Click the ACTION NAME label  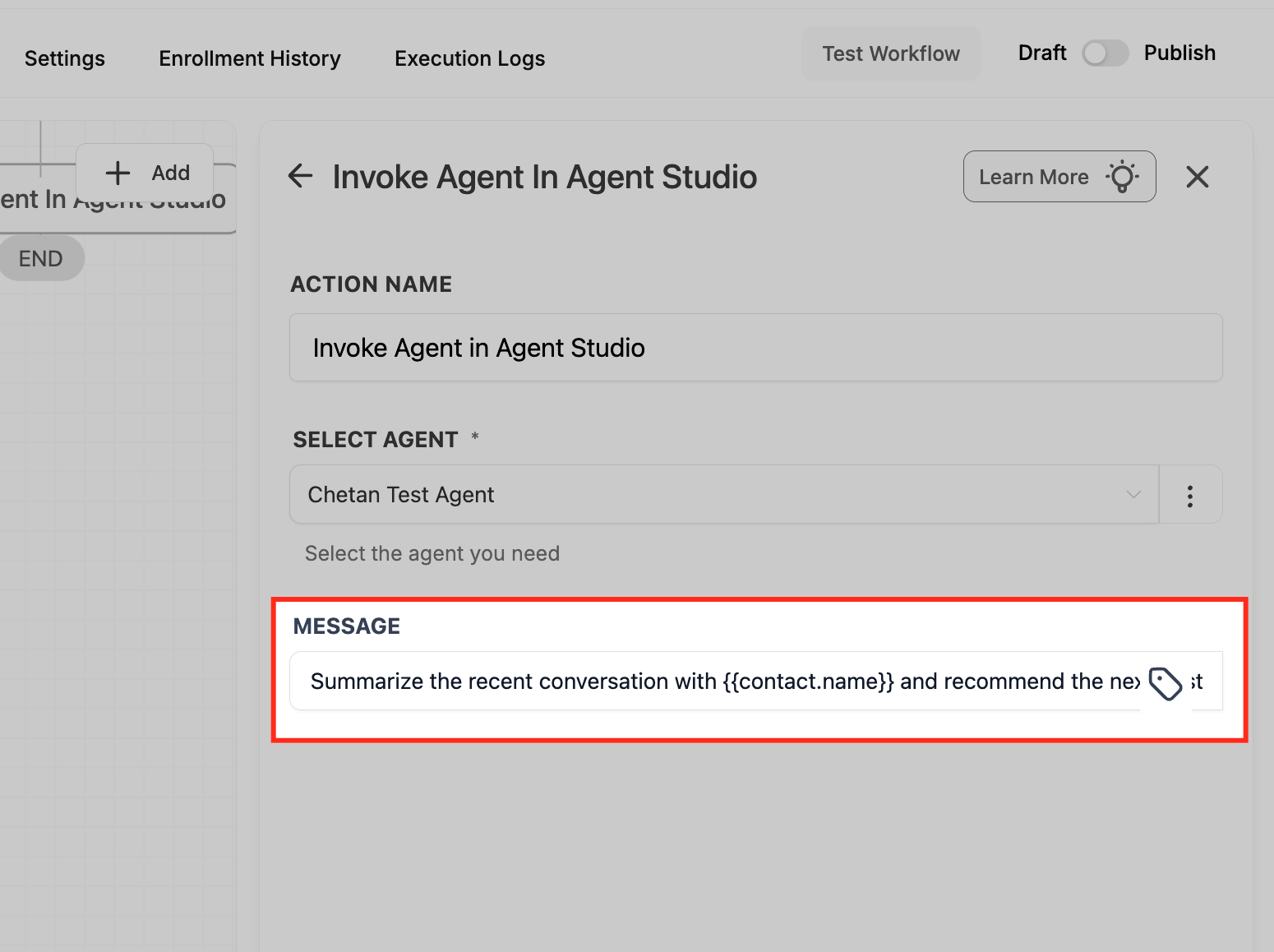pos(372,284)
